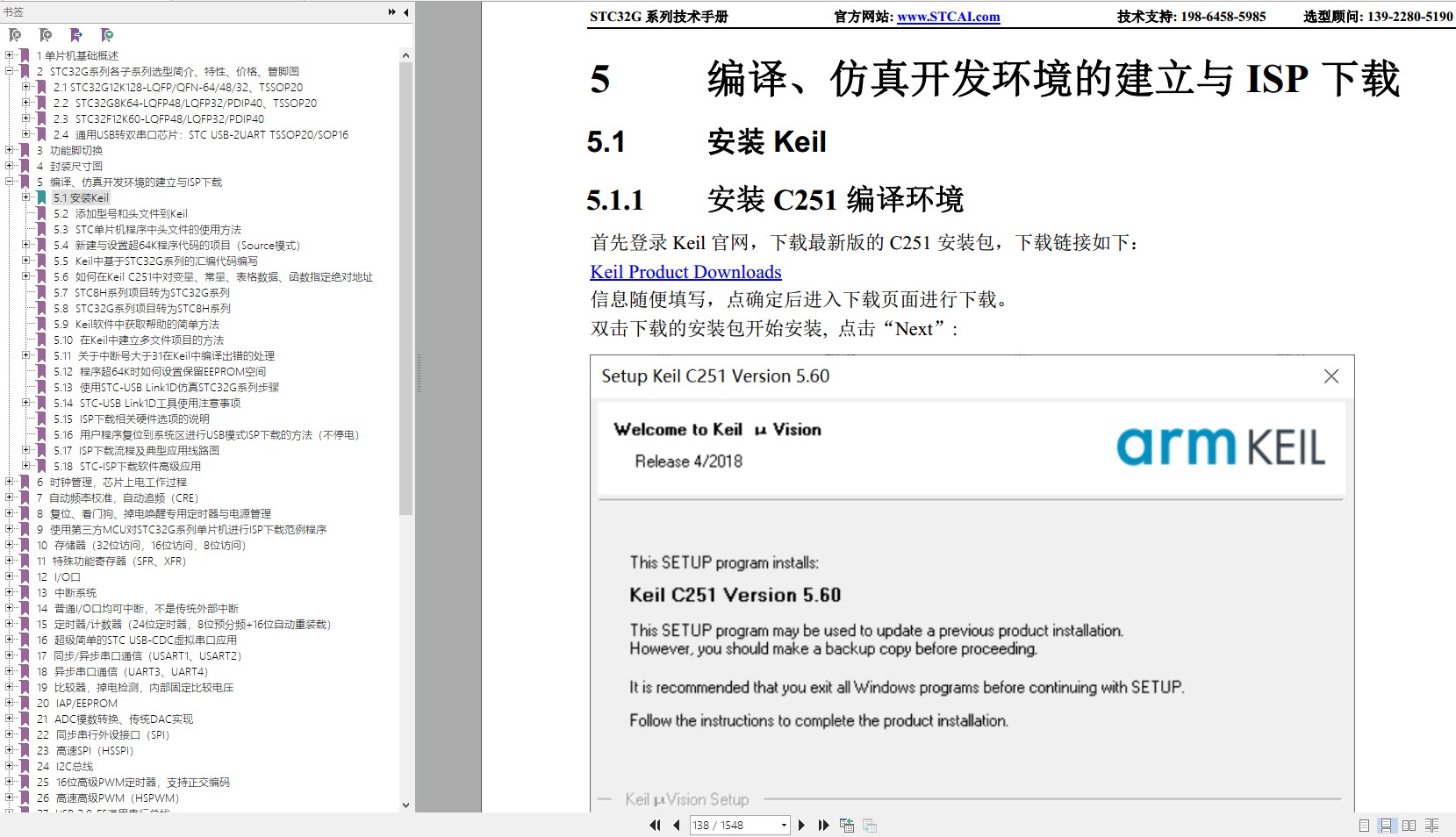Click the greyed next view icon
Viewport: 1456px width, 837px height.
tap(870, 825)
